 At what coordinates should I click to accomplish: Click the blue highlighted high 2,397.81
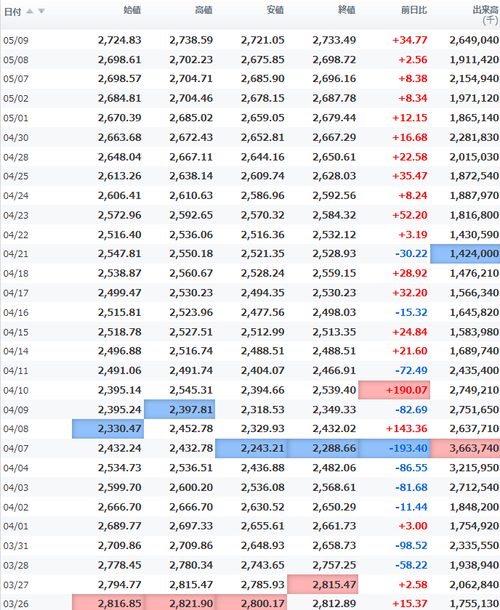pos(179,409)
